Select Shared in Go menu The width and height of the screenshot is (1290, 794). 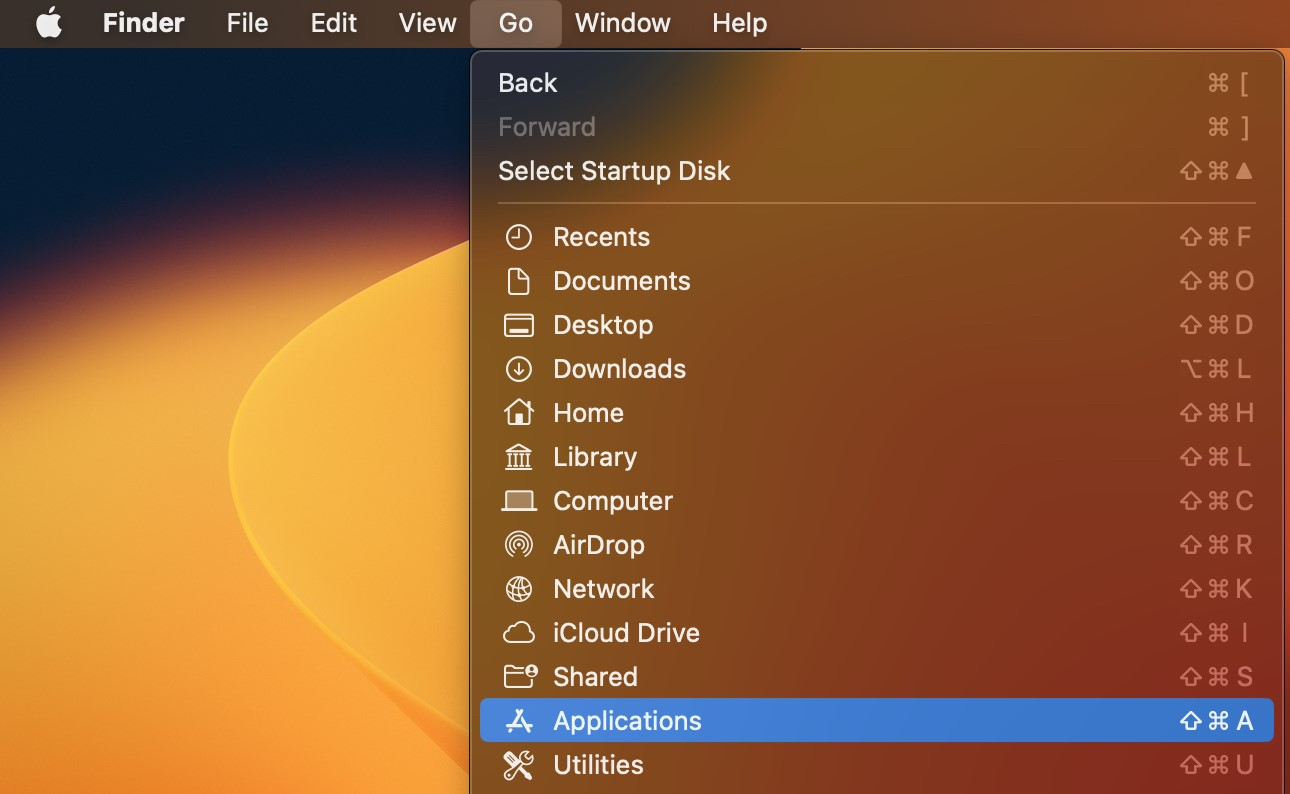pos(877,677)
